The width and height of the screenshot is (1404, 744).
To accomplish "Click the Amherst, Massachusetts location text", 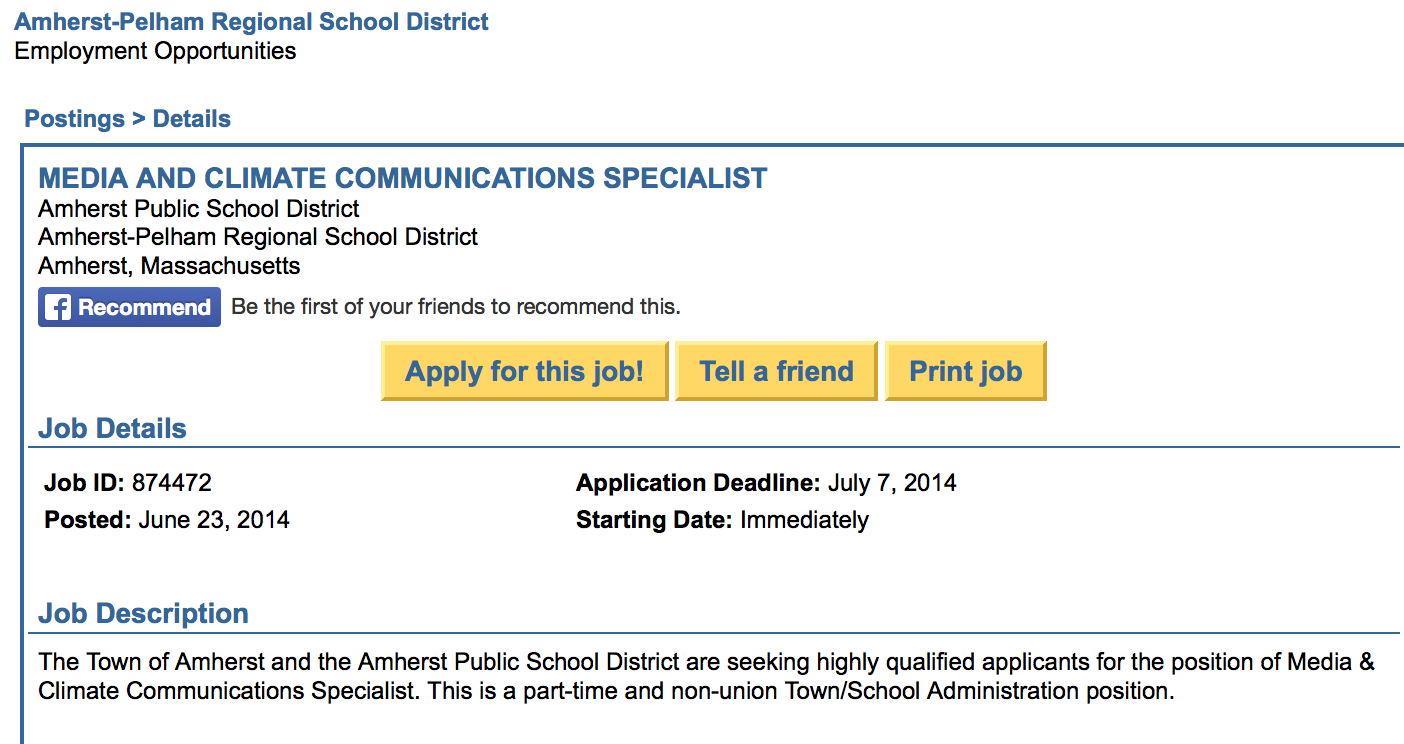I will coord(169,266).
